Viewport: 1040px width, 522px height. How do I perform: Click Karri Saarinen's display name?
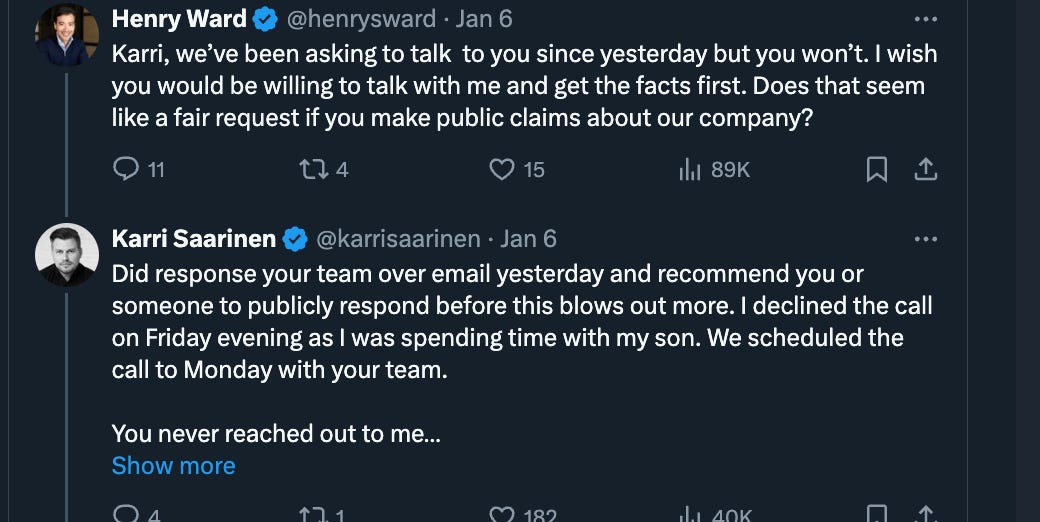194,239
